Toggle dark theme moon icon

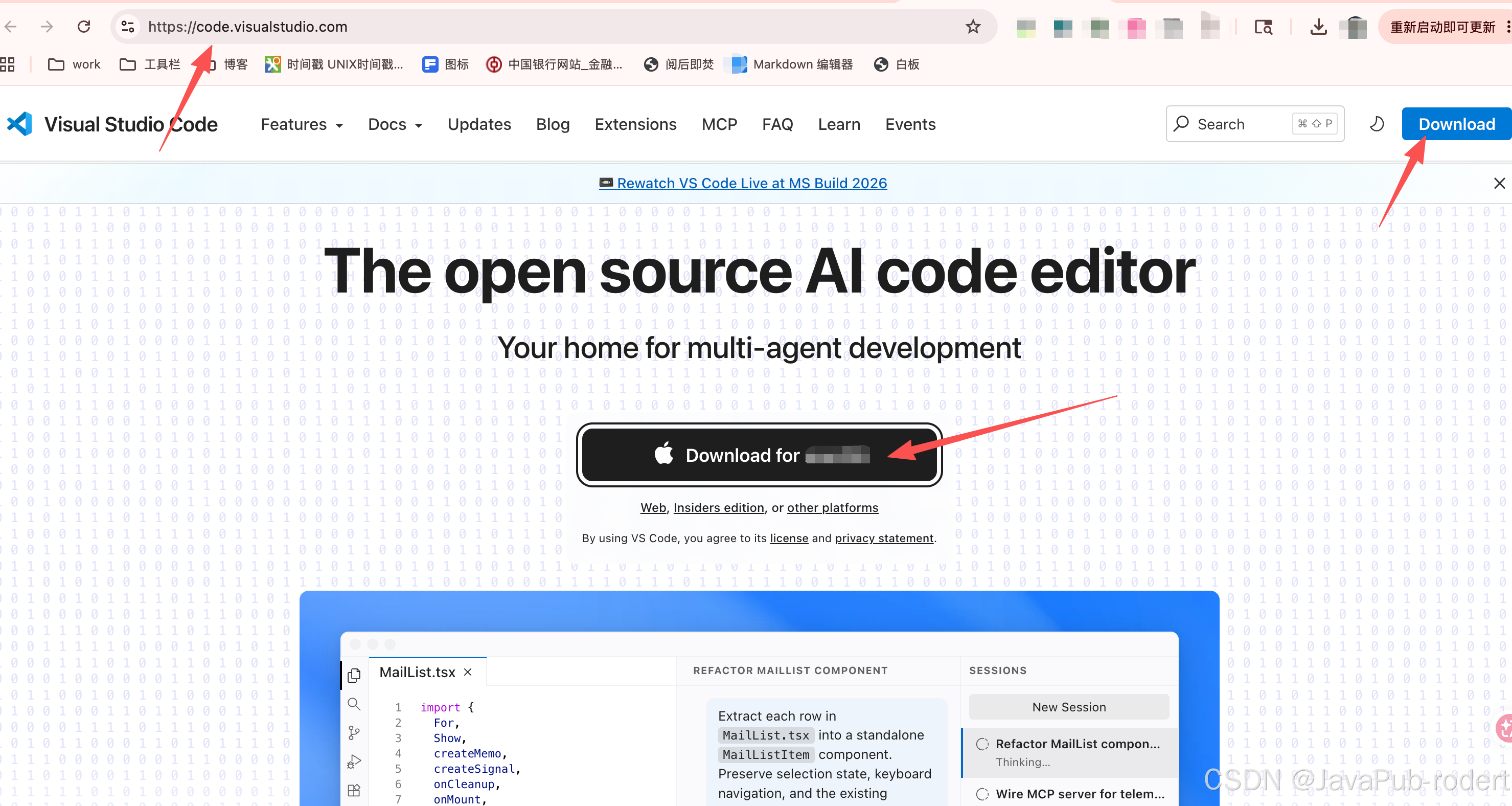point(1377,124)
